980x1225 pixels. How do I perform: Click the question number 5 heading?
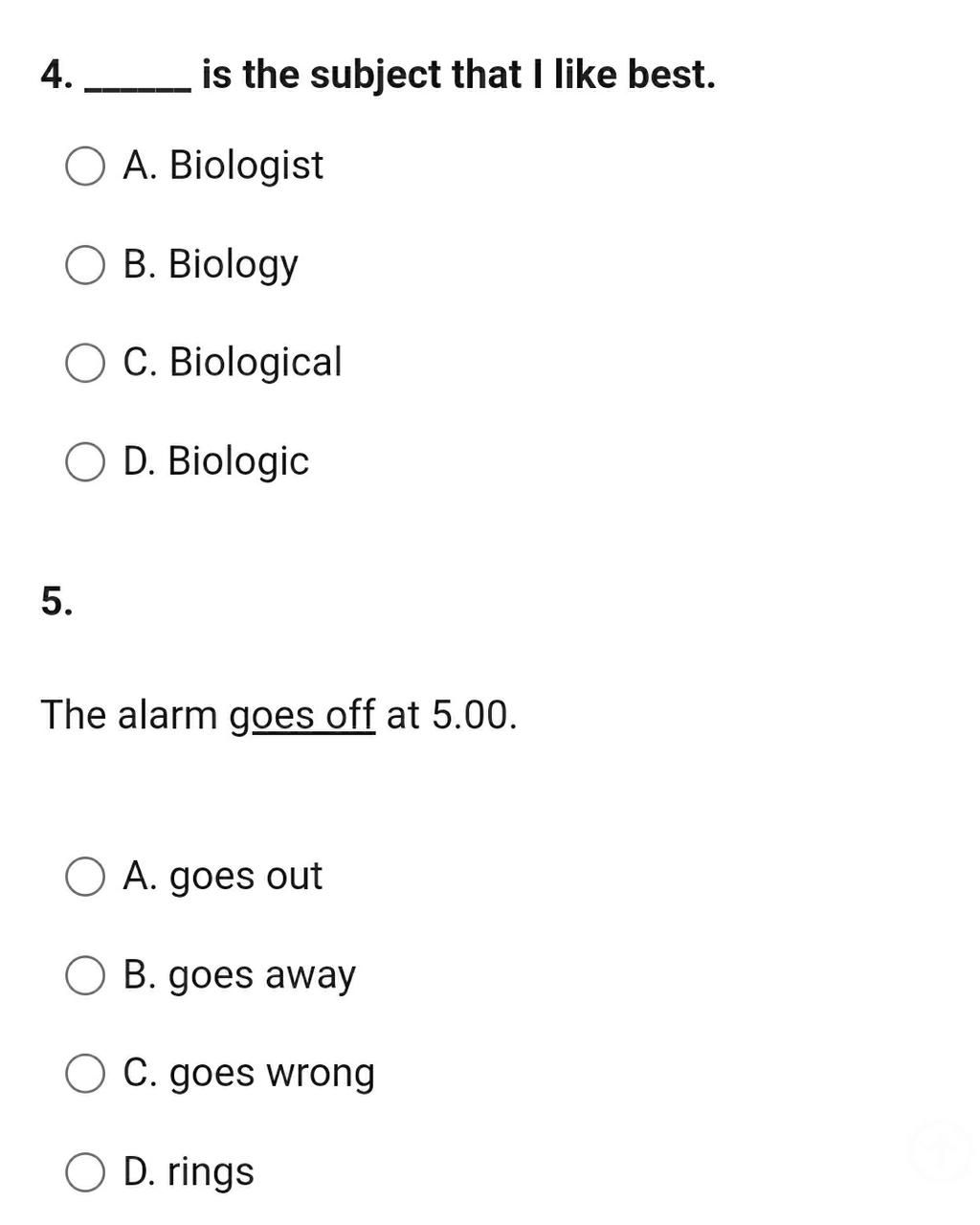point(56,602)
